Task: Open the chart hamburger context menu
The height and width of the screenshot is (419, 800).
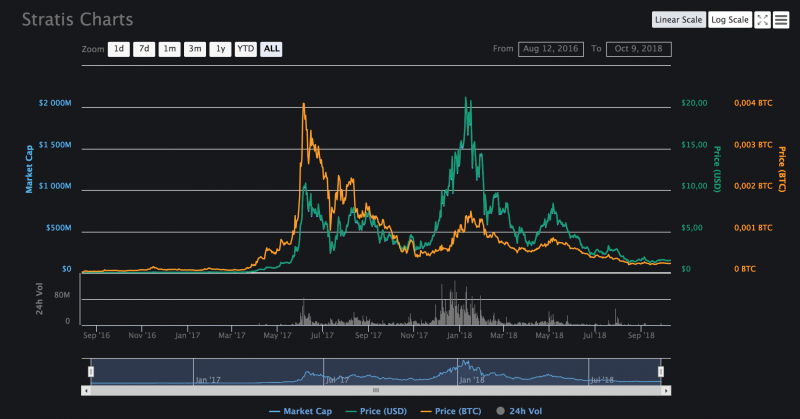Action: [781, 20]
